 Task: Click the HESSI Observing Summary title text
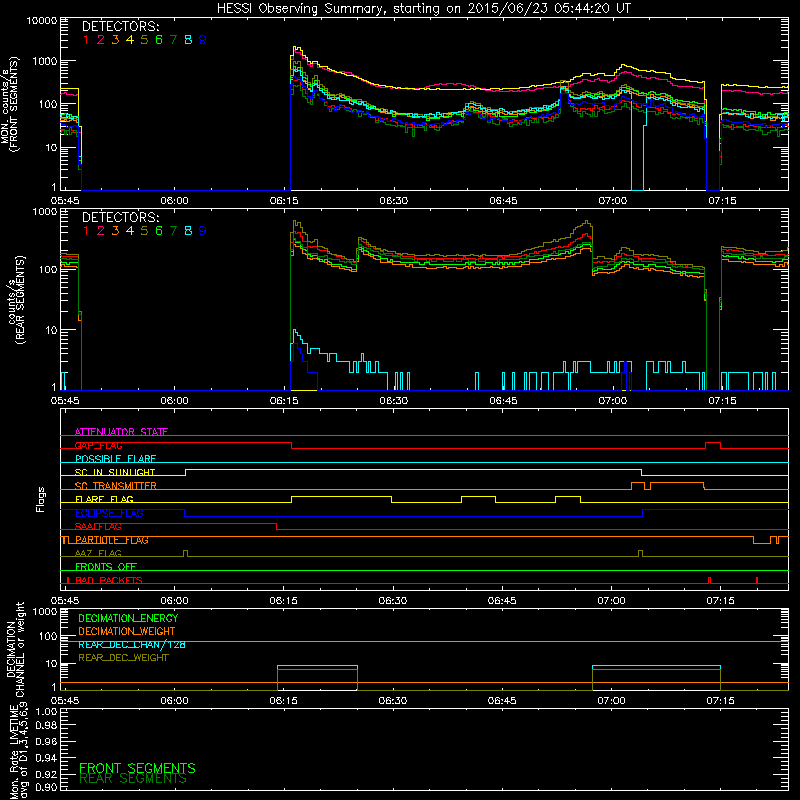(x=423, y=8)
